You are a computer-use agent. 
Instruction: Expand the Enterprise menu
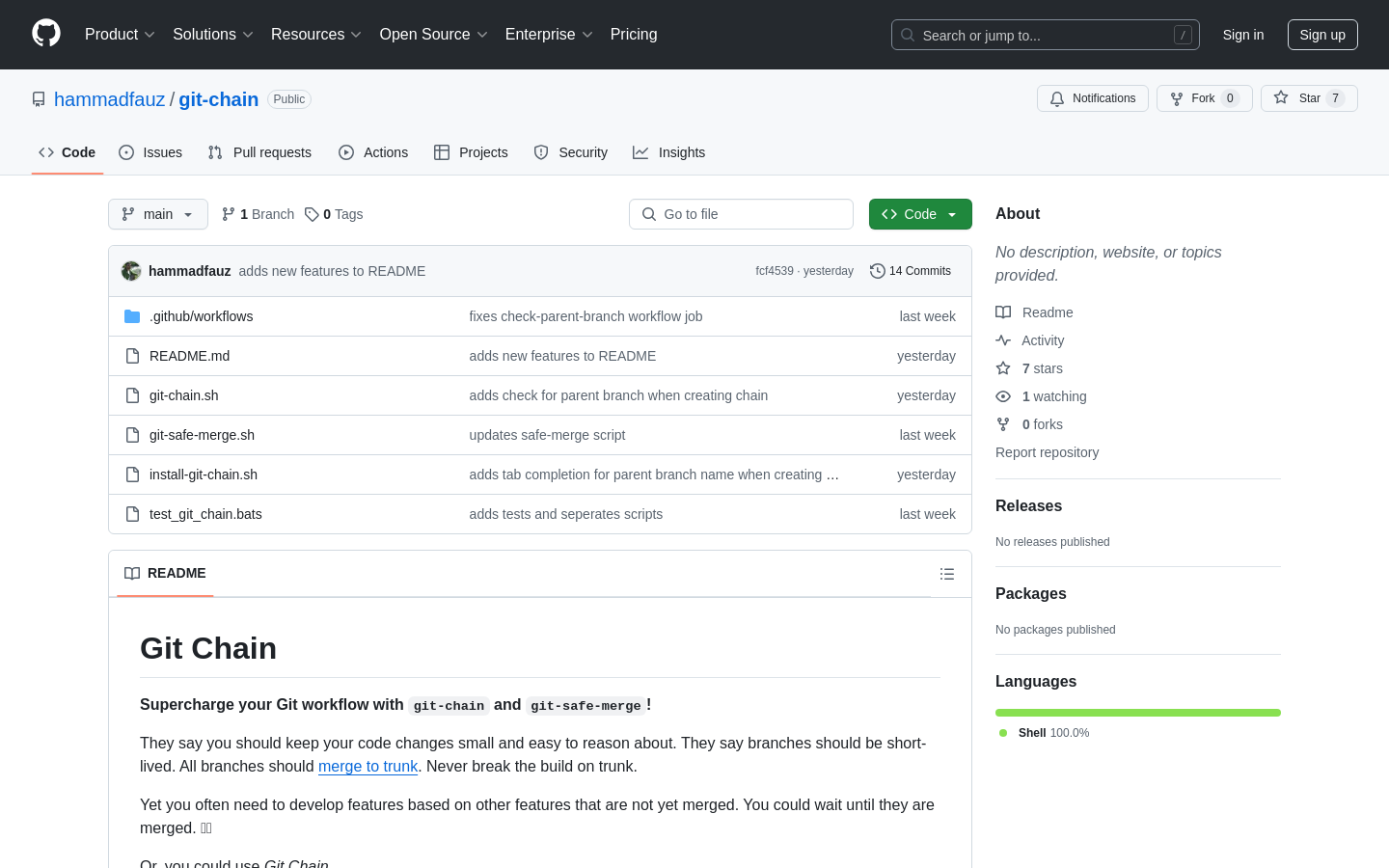click(x=549, y=35)
